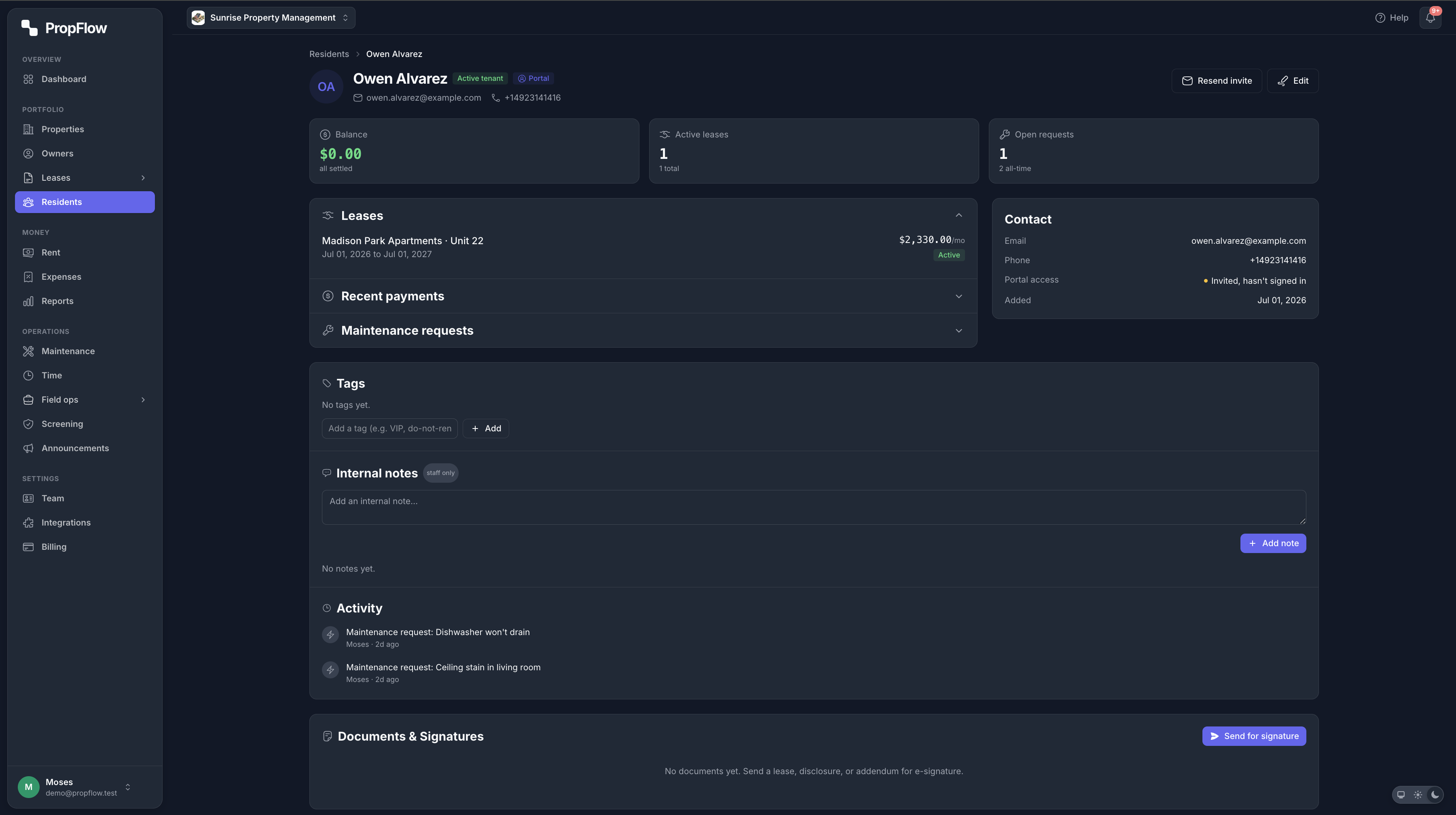
Task: Click owen.alvarez@example.com in the Contact card
Action: [x=1248, y=241]
